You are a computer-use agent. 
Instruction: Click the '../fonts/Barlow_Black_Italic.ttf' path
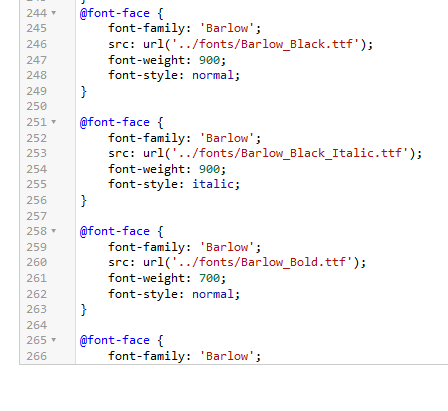[x=290, y=153]
